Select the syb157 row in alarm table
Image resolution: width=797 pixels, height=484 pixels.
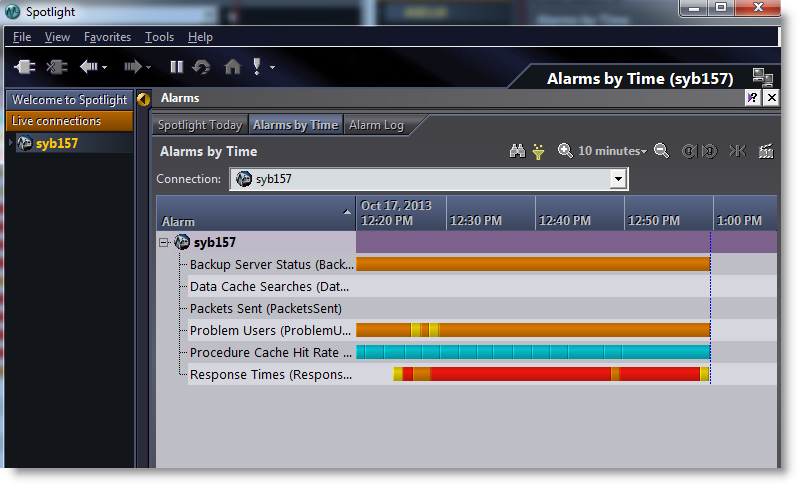tap(256, 243)
